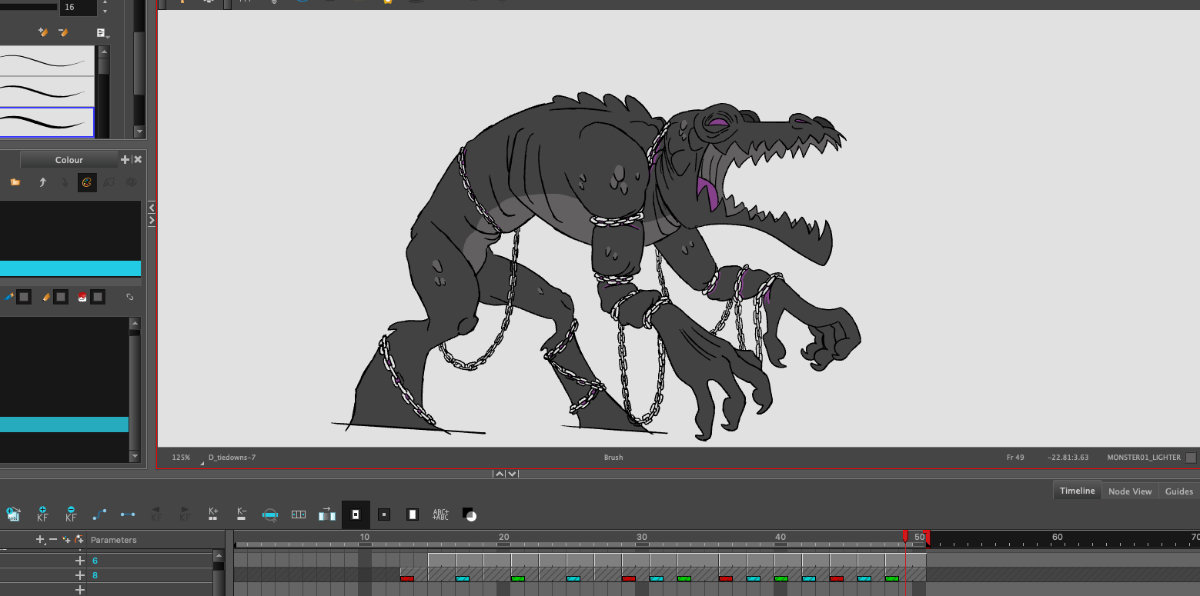Set stop-motion keyframe with straight line icon
Image resolution: width=1200 pixels, height=596 pixels.
click(128, 514)
